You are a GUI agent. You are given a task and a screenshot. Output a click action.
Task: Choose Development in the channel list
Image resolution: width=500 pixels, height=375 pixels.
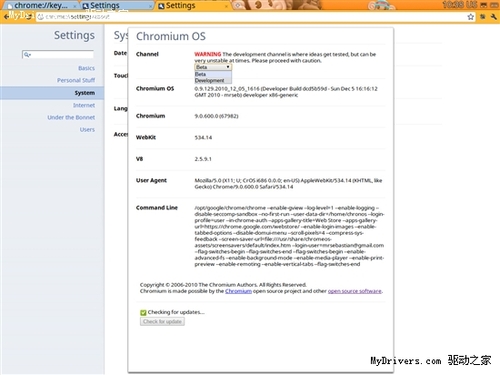(213, 80)
